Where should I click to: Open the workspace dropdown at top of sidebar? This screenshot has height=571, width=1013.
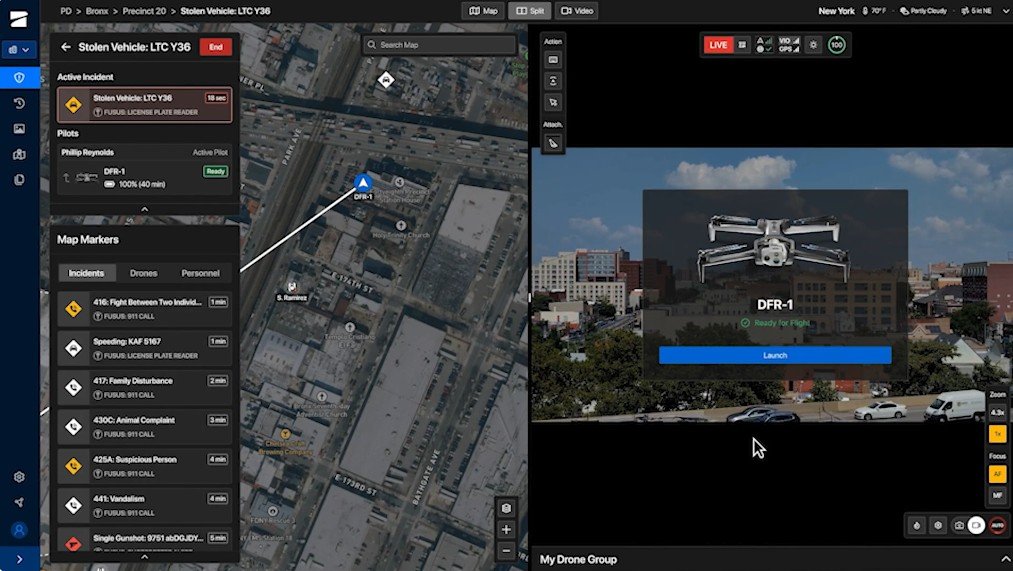pyautogui.click(x=19, y=49)
